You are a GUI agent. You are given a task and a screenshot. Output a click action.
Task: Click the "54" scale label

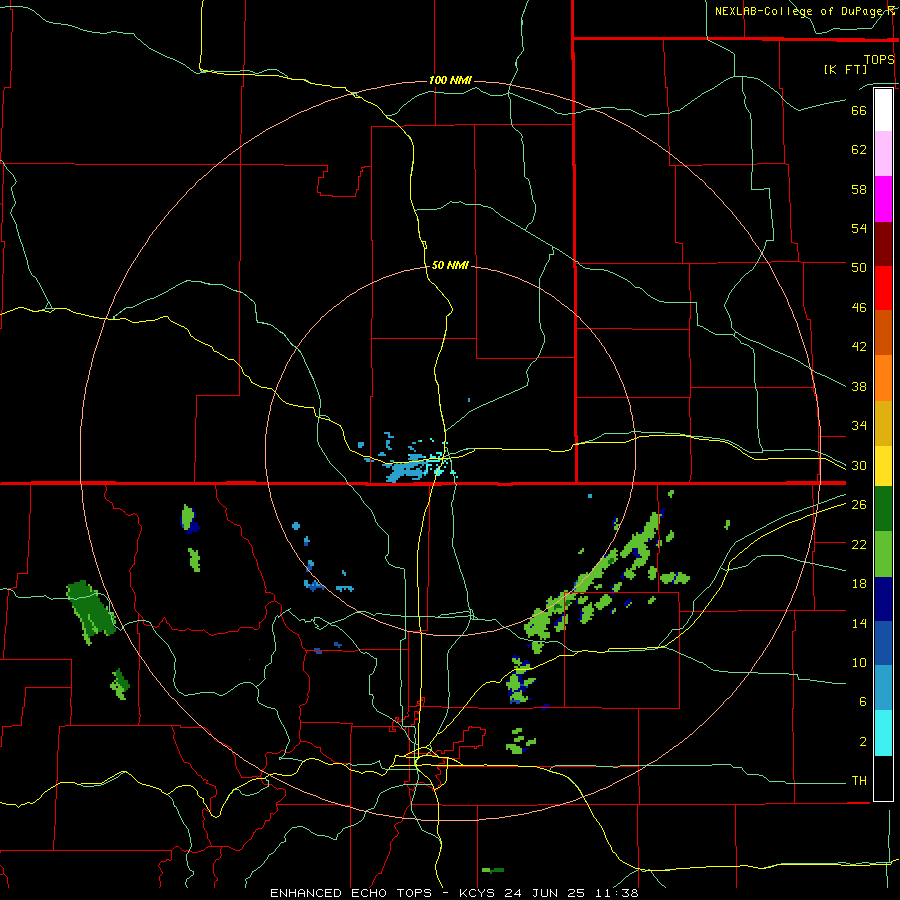[x=859, y=228]
